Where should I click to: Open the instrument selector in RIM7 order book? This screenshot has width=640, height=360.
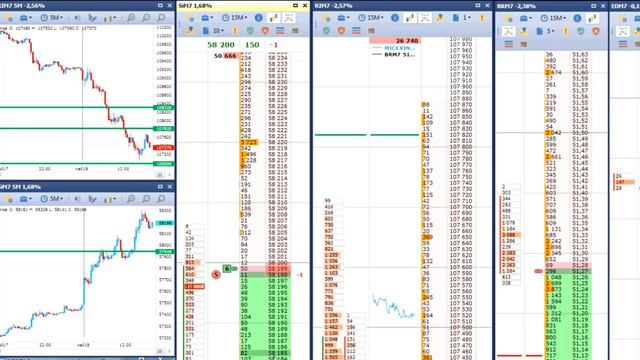point(326,18)
